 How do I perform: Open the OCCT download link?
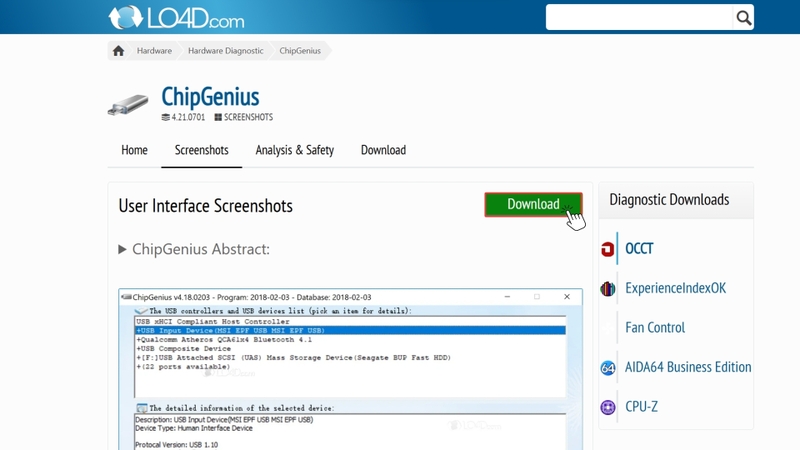(x=639, y=248)
